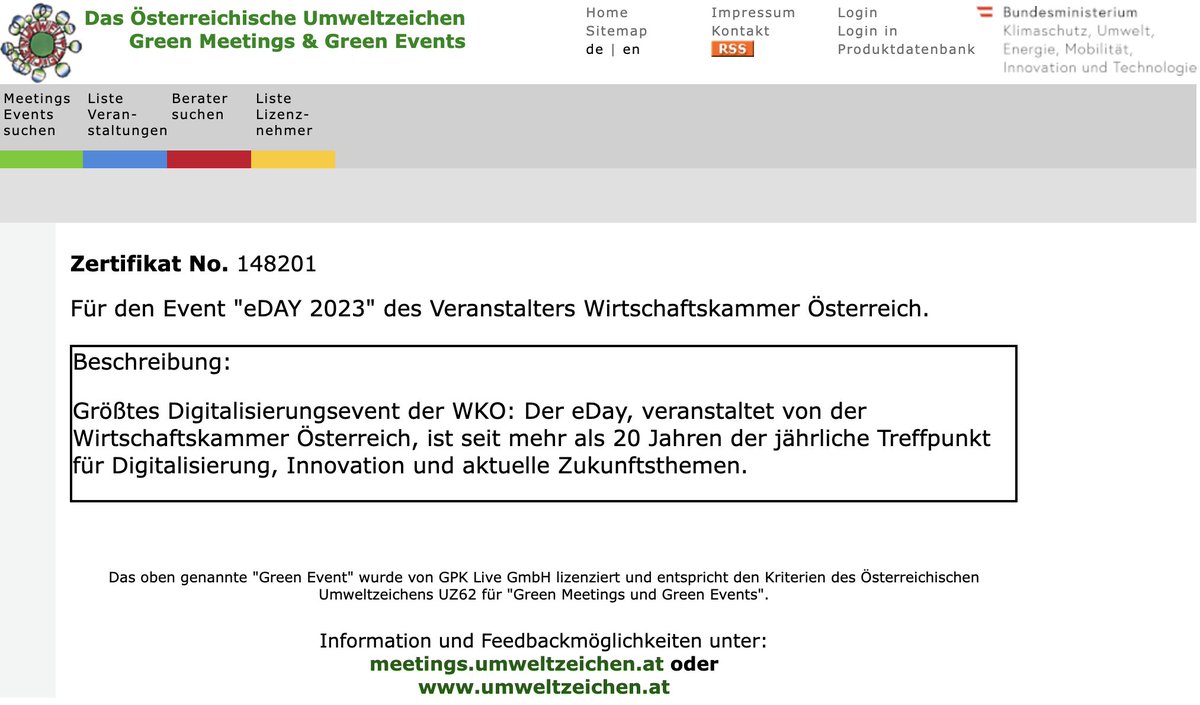Visit www.umweltzeichen.at link
The width and height of the screenshot is (1200, 705).
click(544, 687)
